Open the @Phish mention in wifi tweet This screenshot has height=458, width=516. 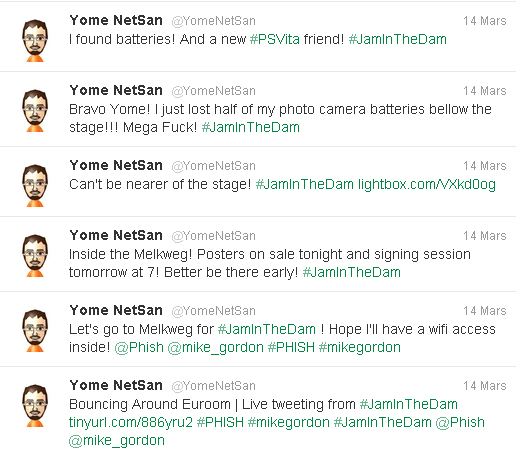click(x=139, y=347)
